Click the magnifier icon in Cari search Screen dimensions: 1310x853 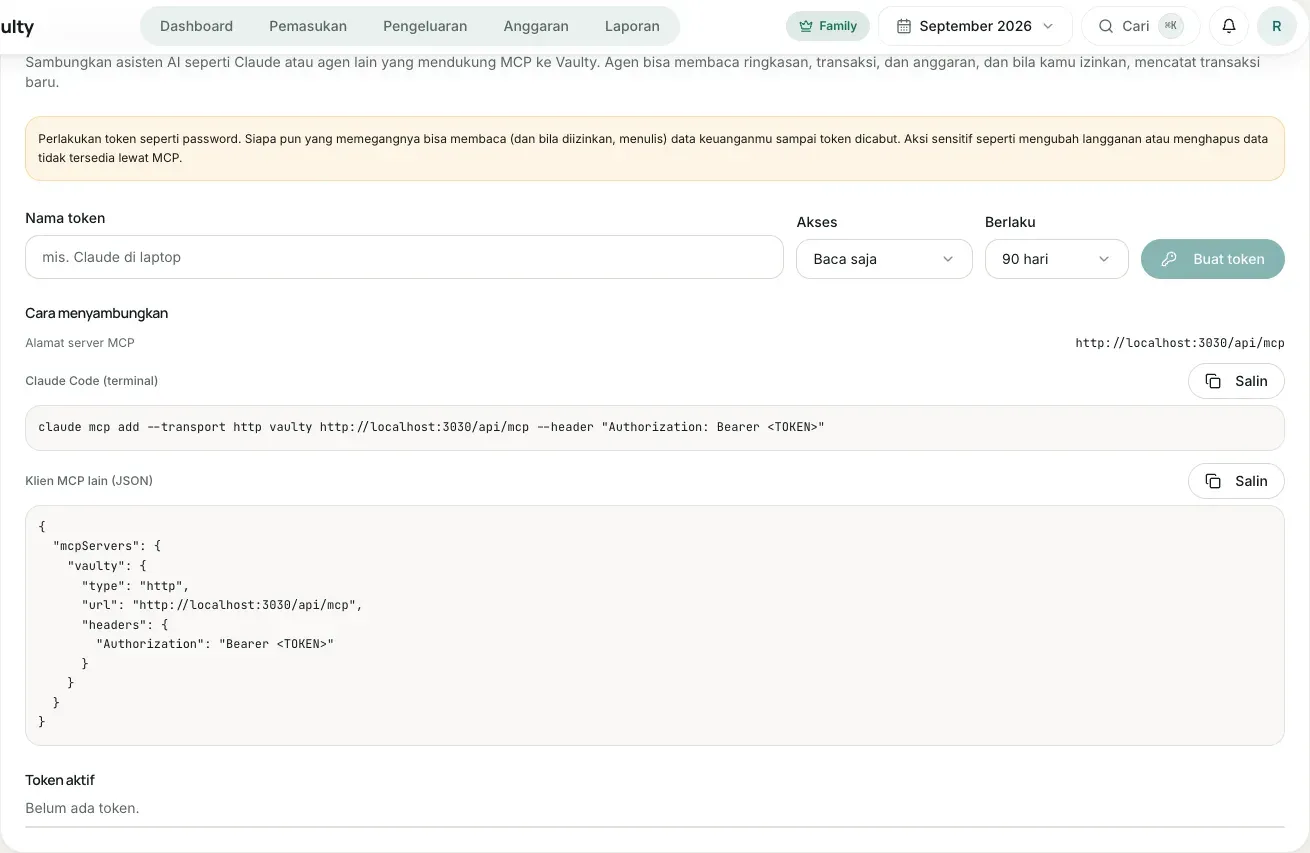coord(1106,26)
